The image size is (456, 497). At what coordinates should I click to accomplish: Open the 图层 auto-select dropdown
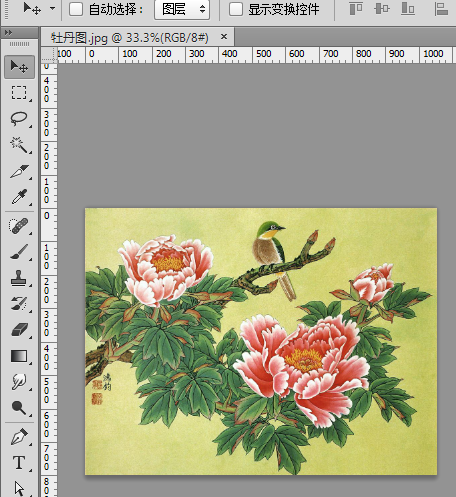(x=182, y=9)
